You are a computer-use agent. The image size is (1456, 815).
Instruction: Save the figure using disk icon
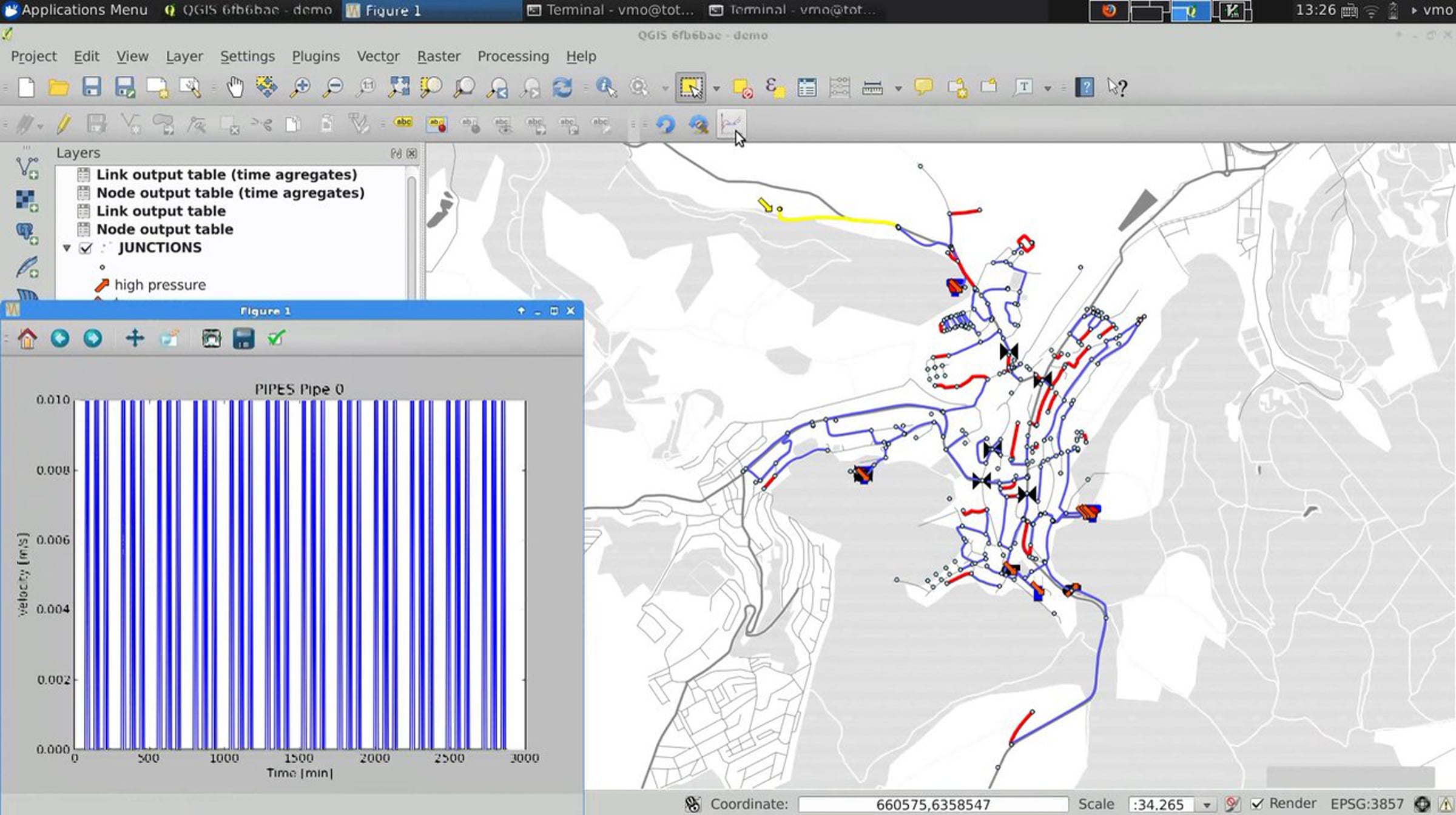click(243, 338)
